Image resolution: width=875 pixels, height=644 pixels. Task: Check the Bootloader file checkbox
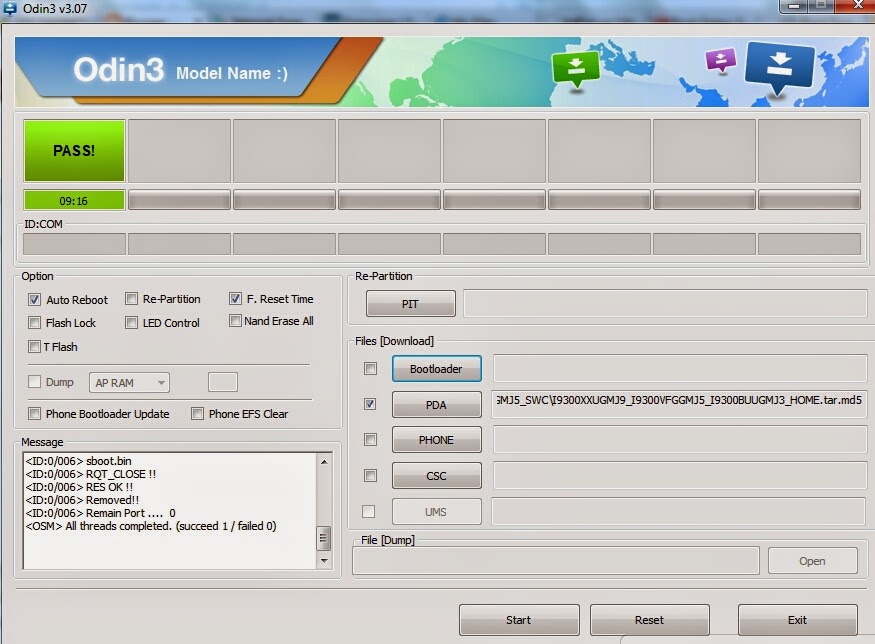[370, 368]
